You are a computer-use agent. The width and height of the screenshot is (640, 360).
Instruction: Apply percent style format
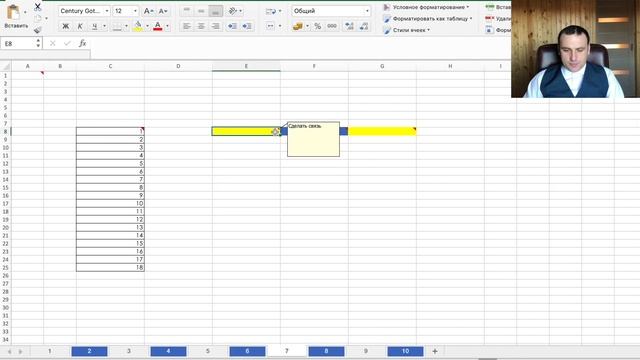point(318,26)
